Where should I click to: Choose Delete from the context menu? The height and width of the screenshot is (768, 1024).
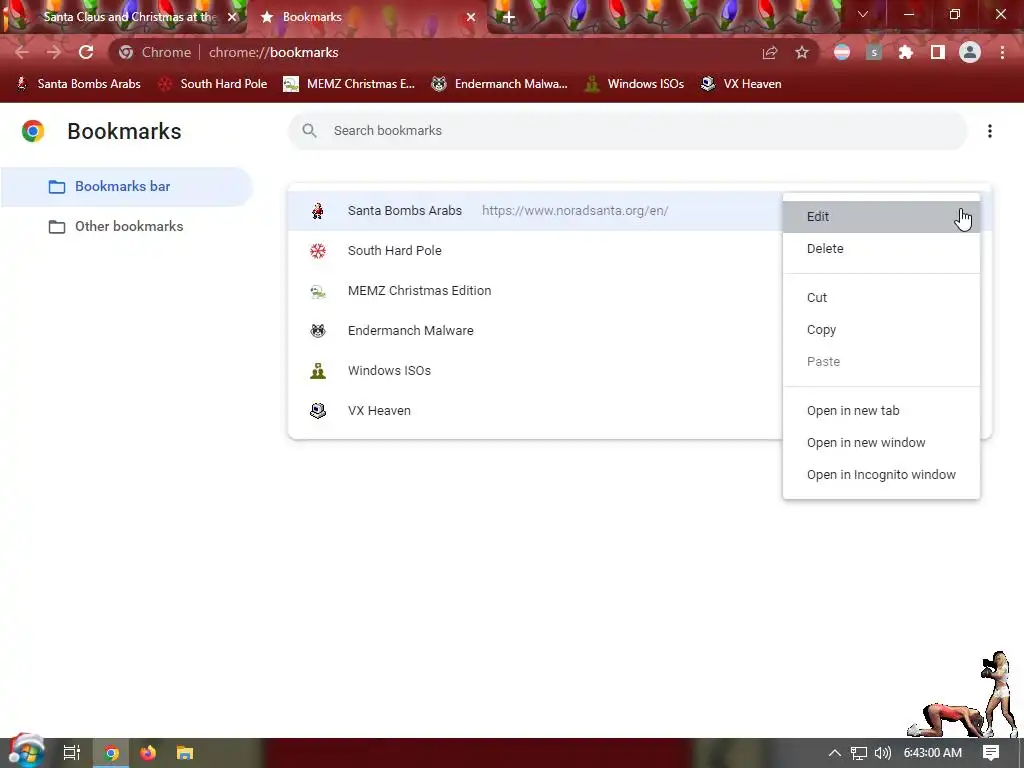882,249
